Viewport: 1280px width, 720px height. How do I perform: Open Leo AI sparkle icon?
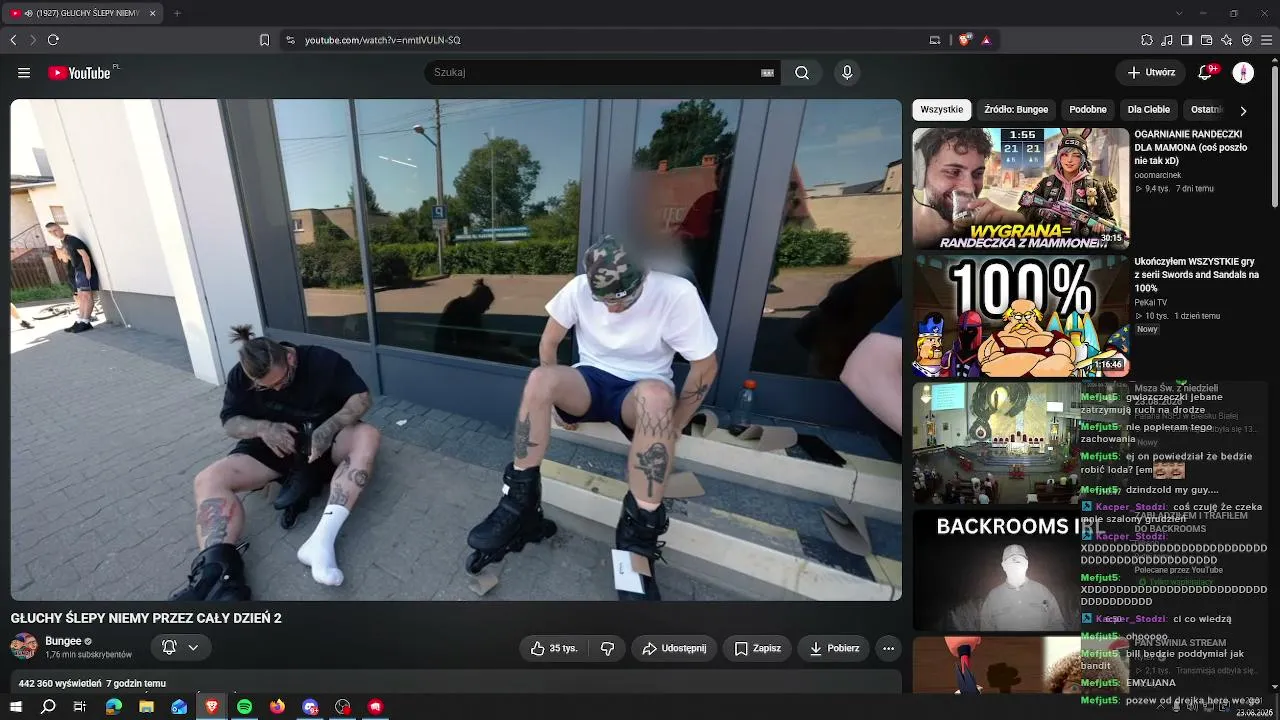click(x=1227, y=40)
